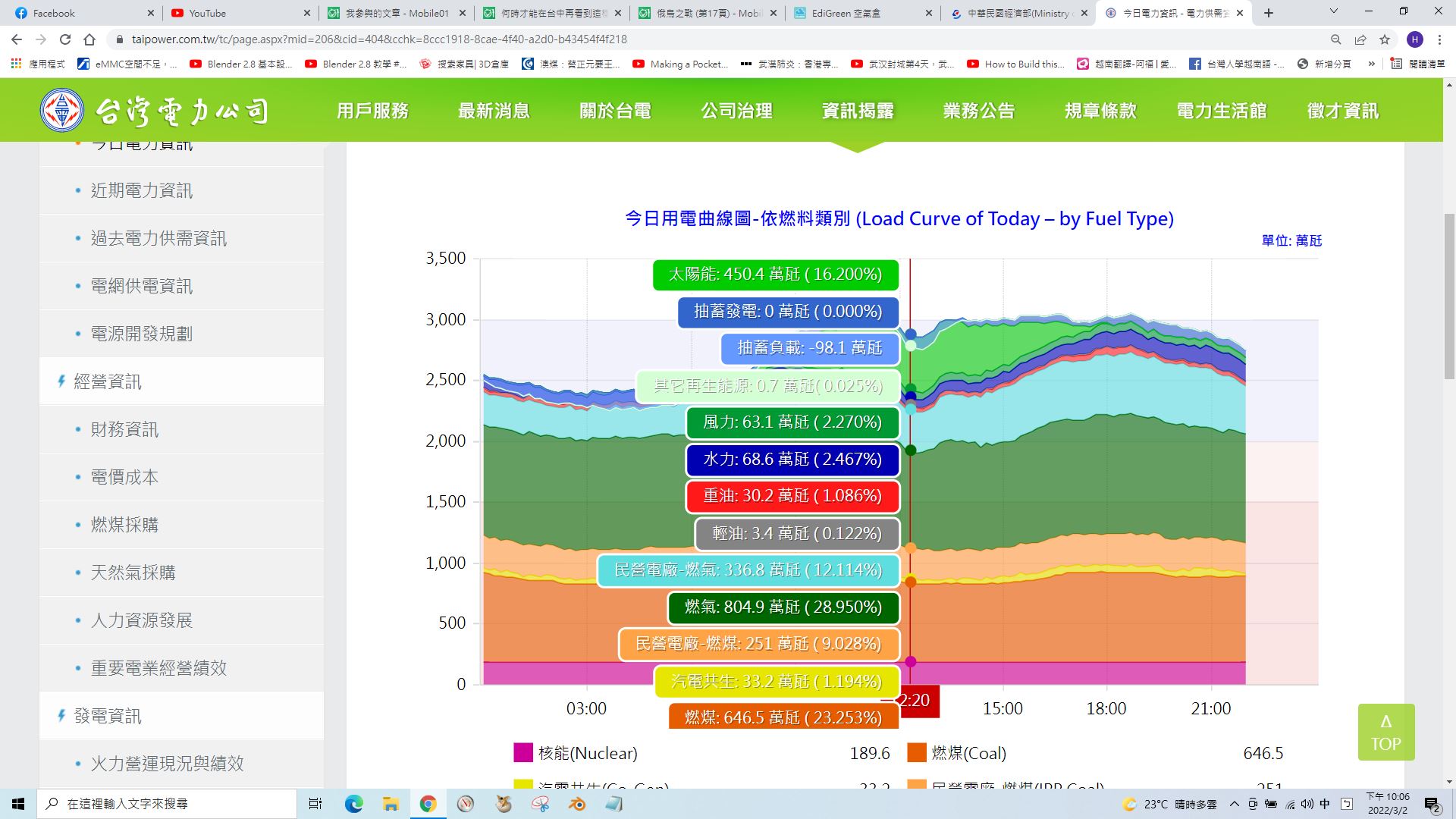Open the 關於台電 menu

(x=615, y=111)
